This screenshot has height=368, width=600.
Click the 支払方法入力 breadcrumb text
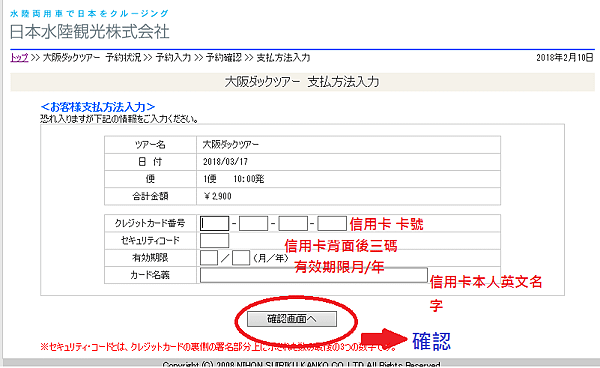point(283,58)
